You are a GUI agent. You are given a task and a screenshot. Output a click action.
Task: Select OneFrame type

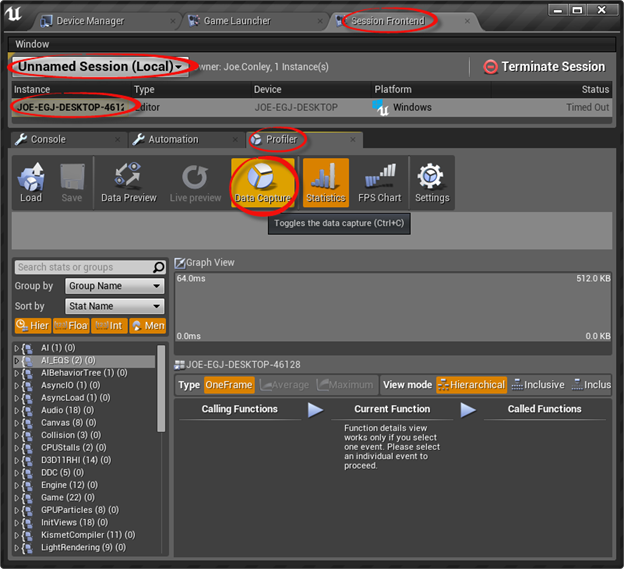[229, 385]
